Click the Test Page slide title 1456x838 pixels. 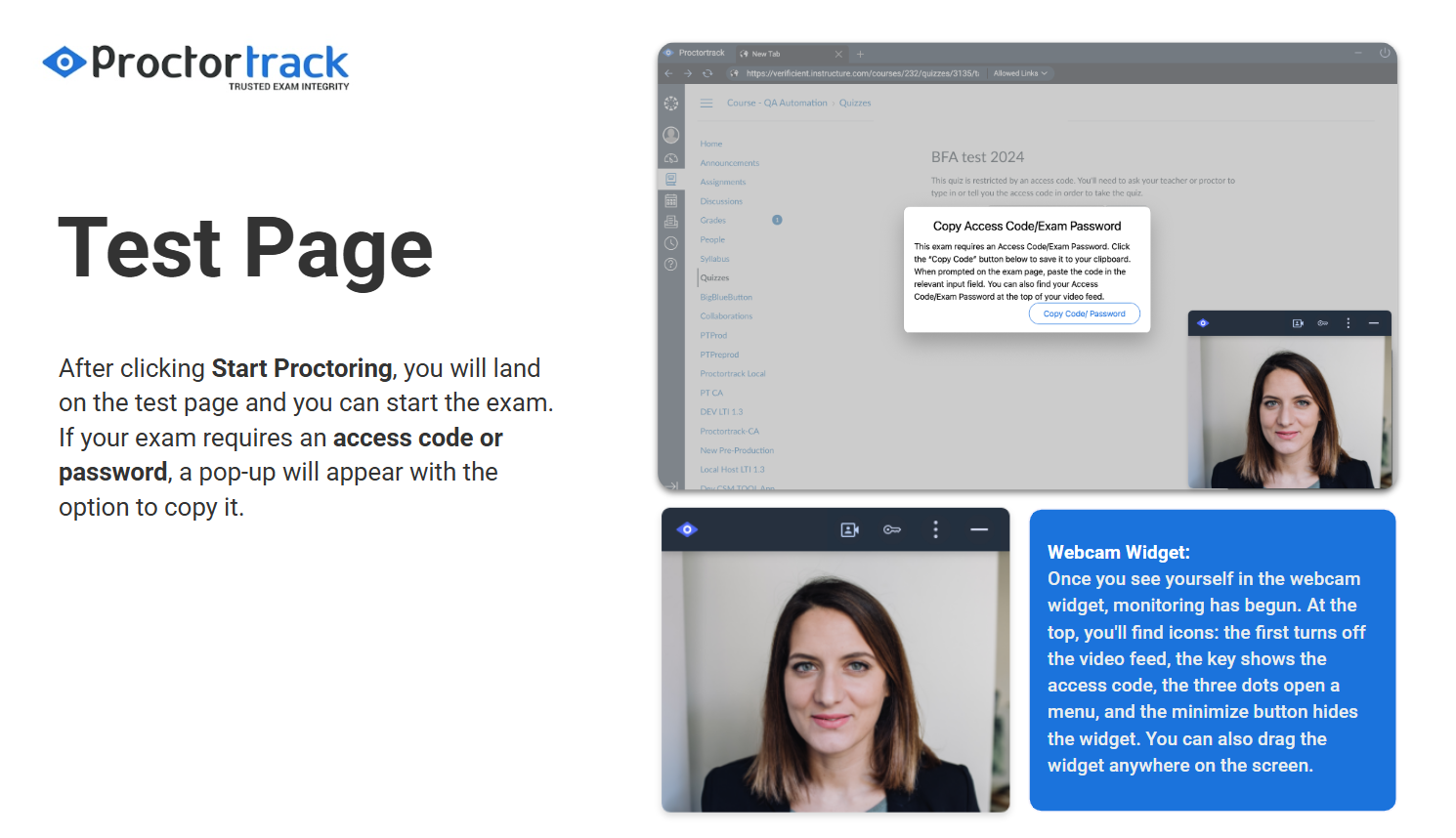pos(245,248)
